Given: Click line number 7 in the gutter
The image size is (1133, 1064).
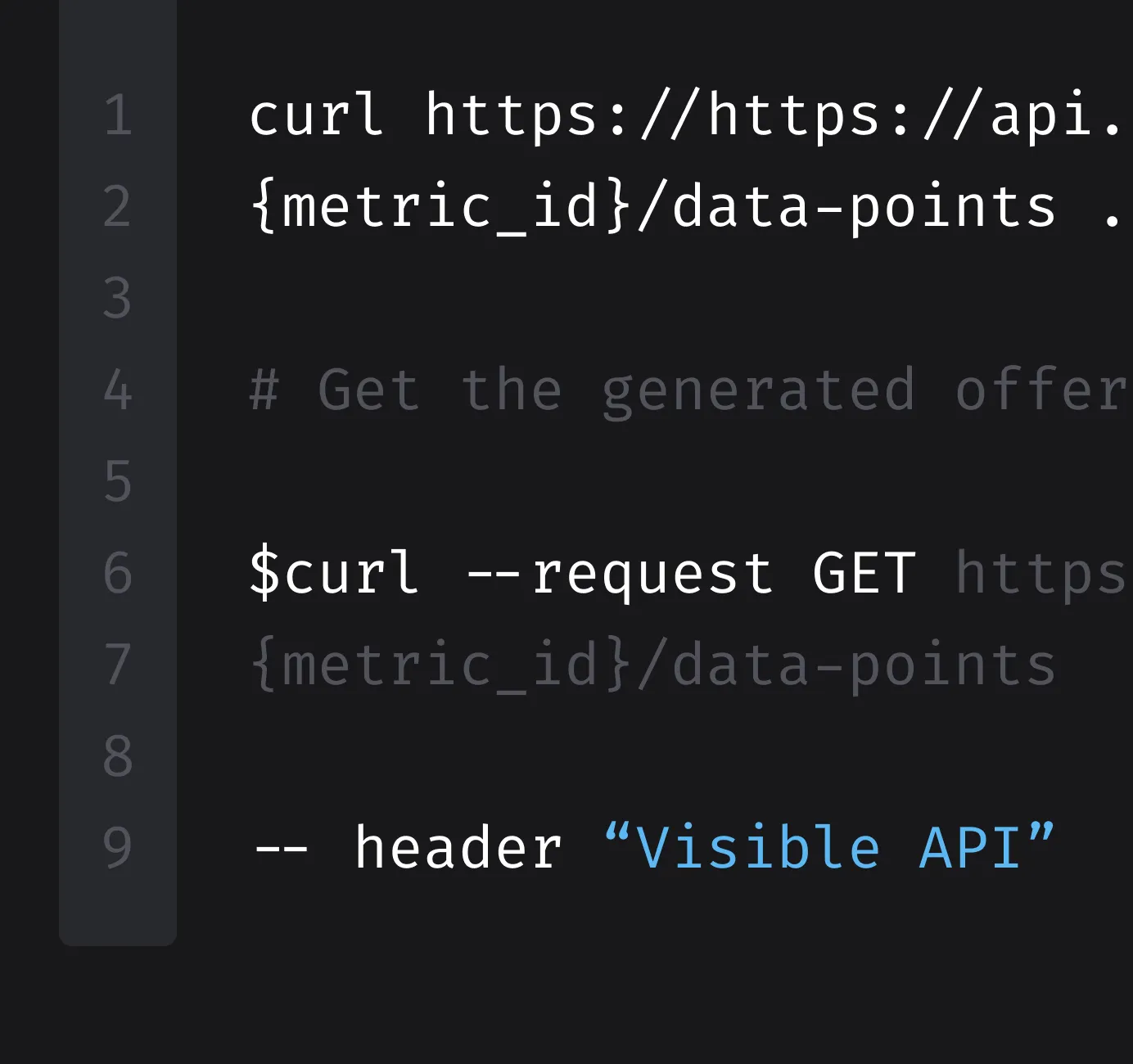Looking at the screenshot, I should click(118, 665).
